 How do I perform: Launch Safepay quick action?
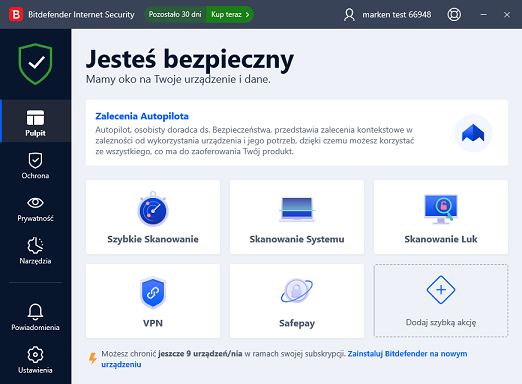pos(297,301)
